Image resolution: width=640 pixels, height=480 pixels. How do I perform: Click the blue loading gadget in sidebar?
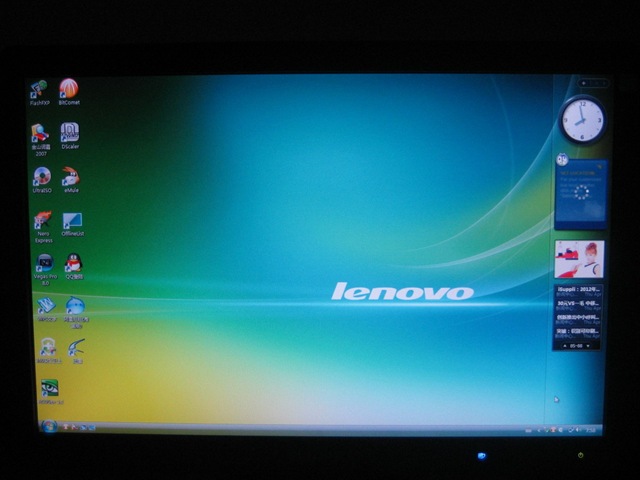(581, 195)
